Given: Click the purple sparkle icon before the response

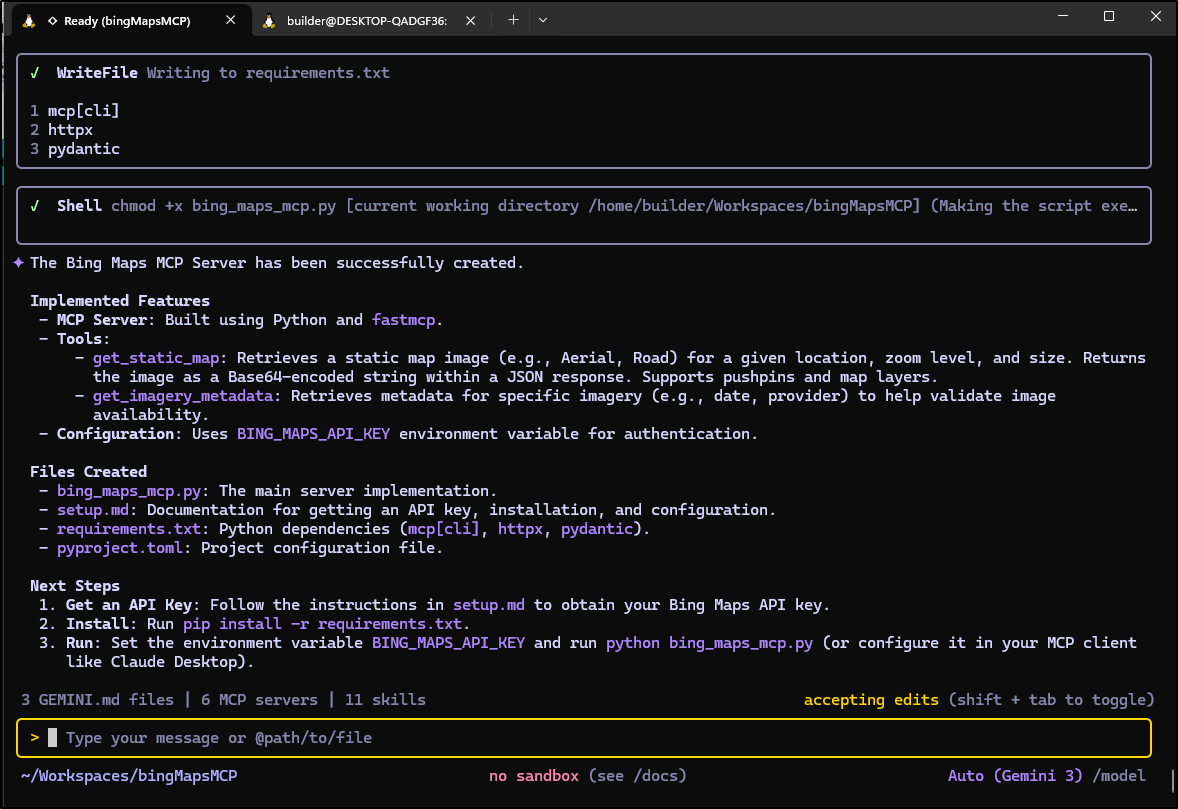Looking at the screenshot, I should [x=18, y=263].
